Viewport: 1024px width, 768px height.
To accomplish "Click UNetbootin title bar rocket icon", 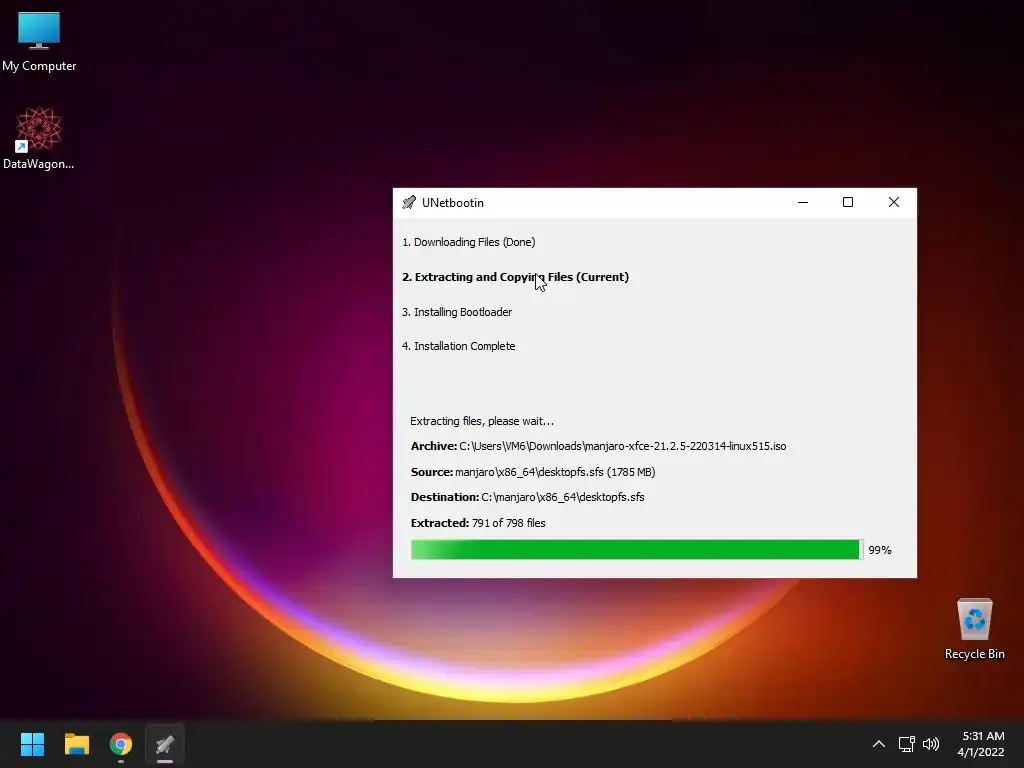I will [409, 202].
